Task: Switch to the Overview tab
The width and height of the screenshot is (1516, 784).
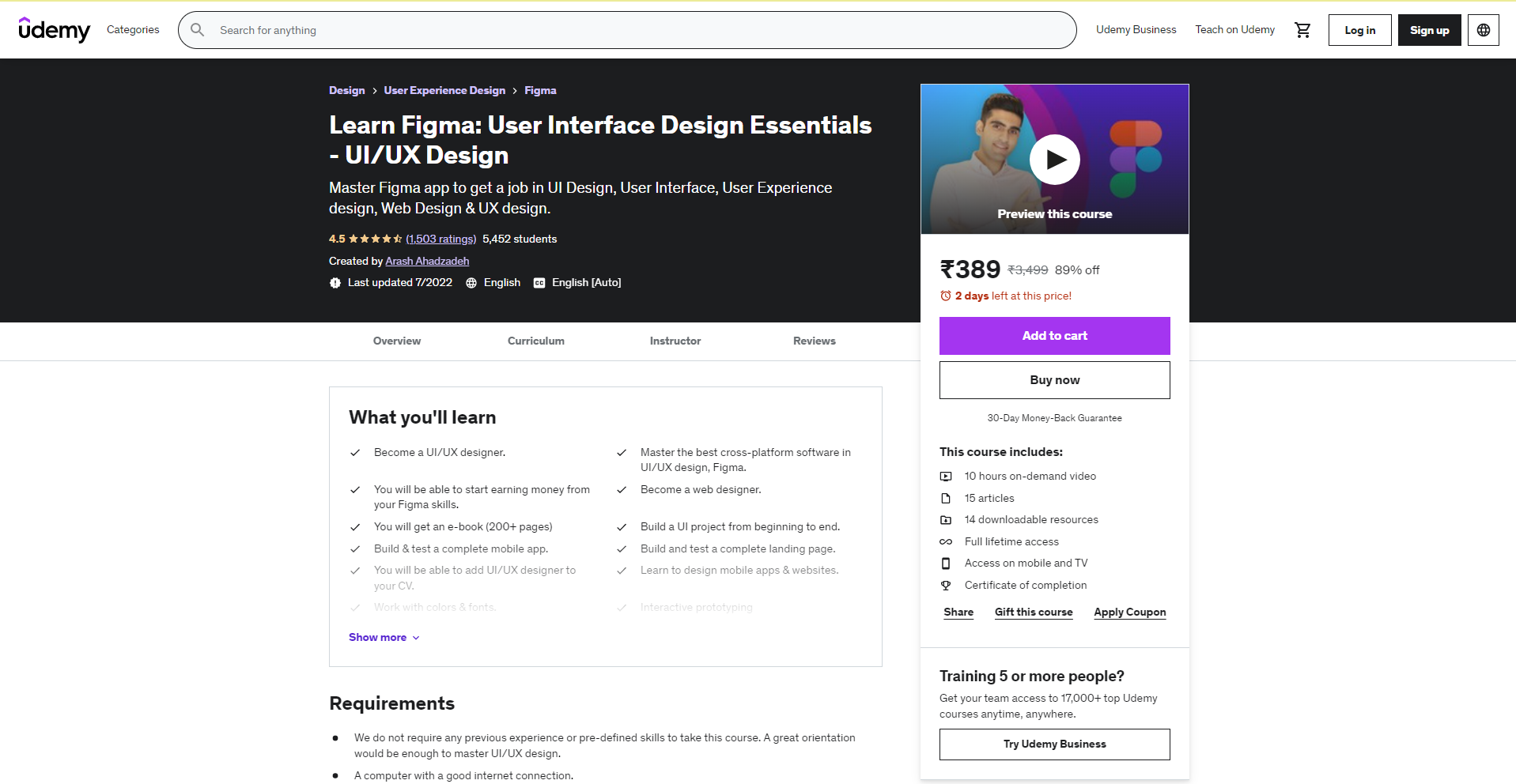Action: [x=397, y=341]
